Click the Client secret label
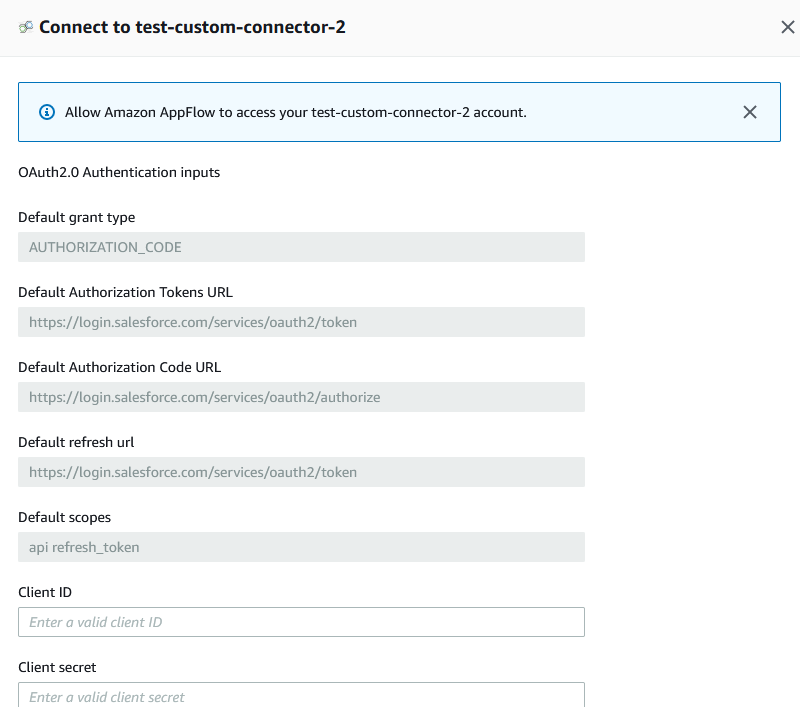The width and height of the screenshot is (800, 707). pyautogui.click(x=57, y=667)
